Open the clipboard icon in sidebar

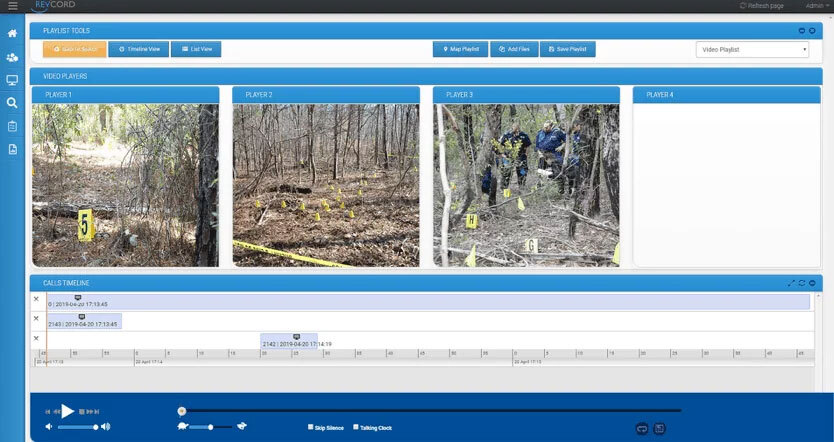click(x=12, y=126)
